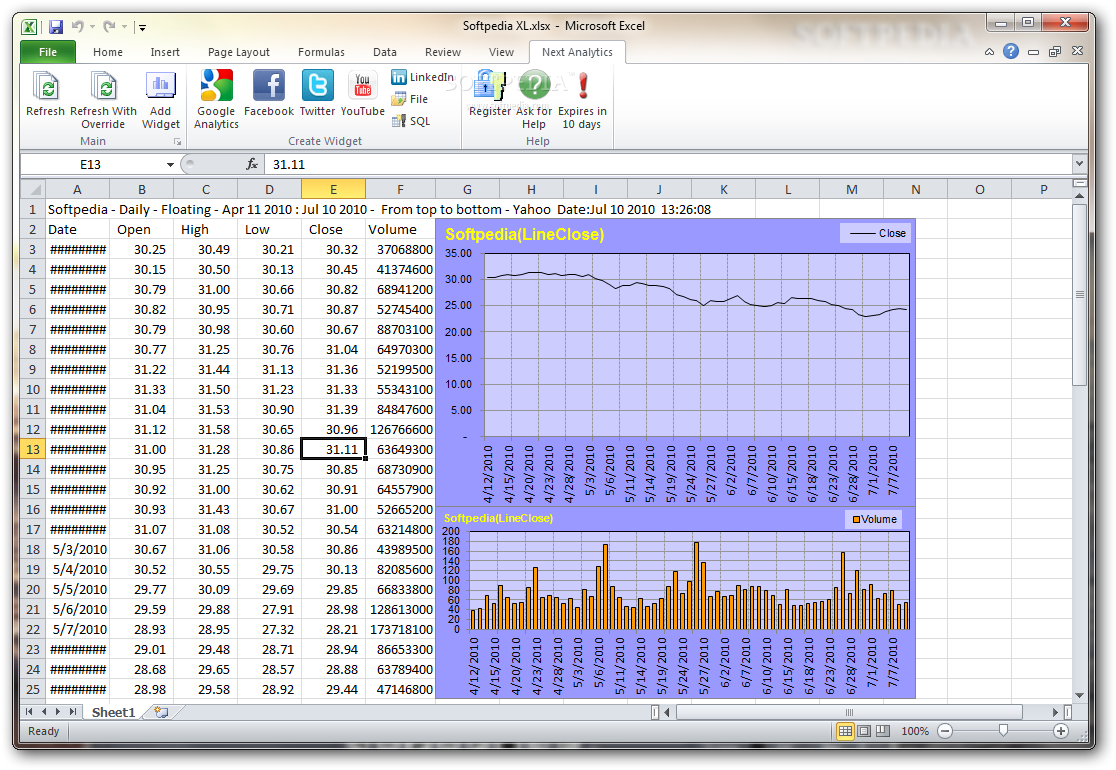
Task: Select cell A1 with Softpedia Daily title
Action: pos(78,209)
